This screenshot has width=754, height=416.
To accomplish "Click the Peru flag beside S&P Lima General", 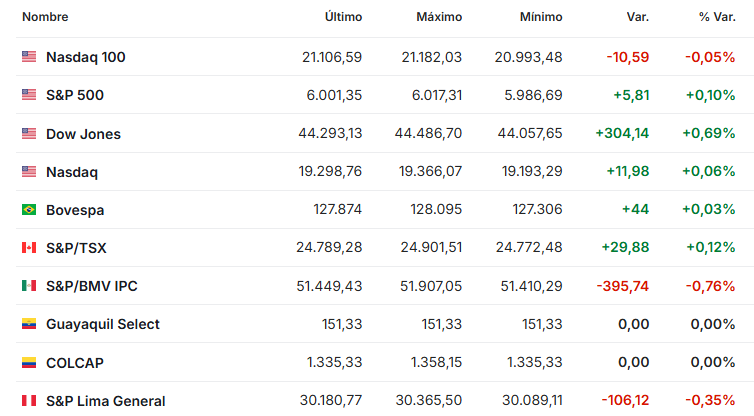I will (x=29, y=401).
